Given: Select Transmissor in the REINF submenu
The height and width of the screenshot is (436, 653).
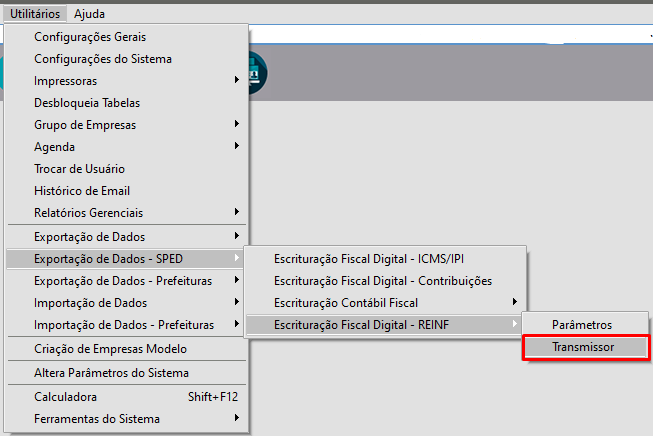Looking at the screenshot, I should pos(584,347).
